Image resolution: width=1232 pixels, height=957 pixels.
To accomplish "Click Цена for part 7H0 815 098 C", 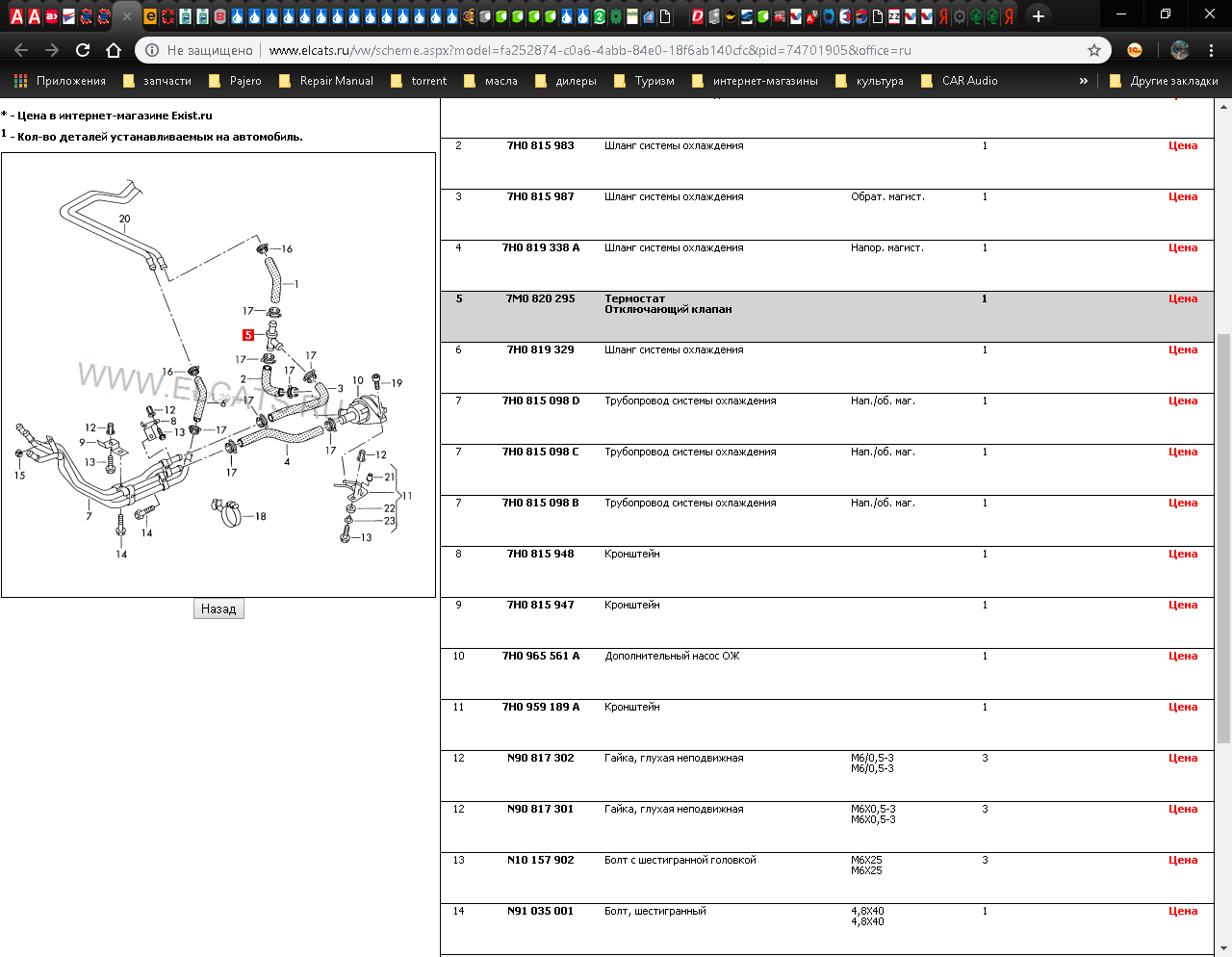I will coord(1183,452).
